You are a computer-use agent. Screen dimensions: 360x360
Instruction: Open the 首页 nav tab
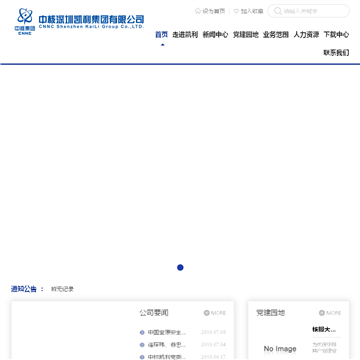(162, 34)
